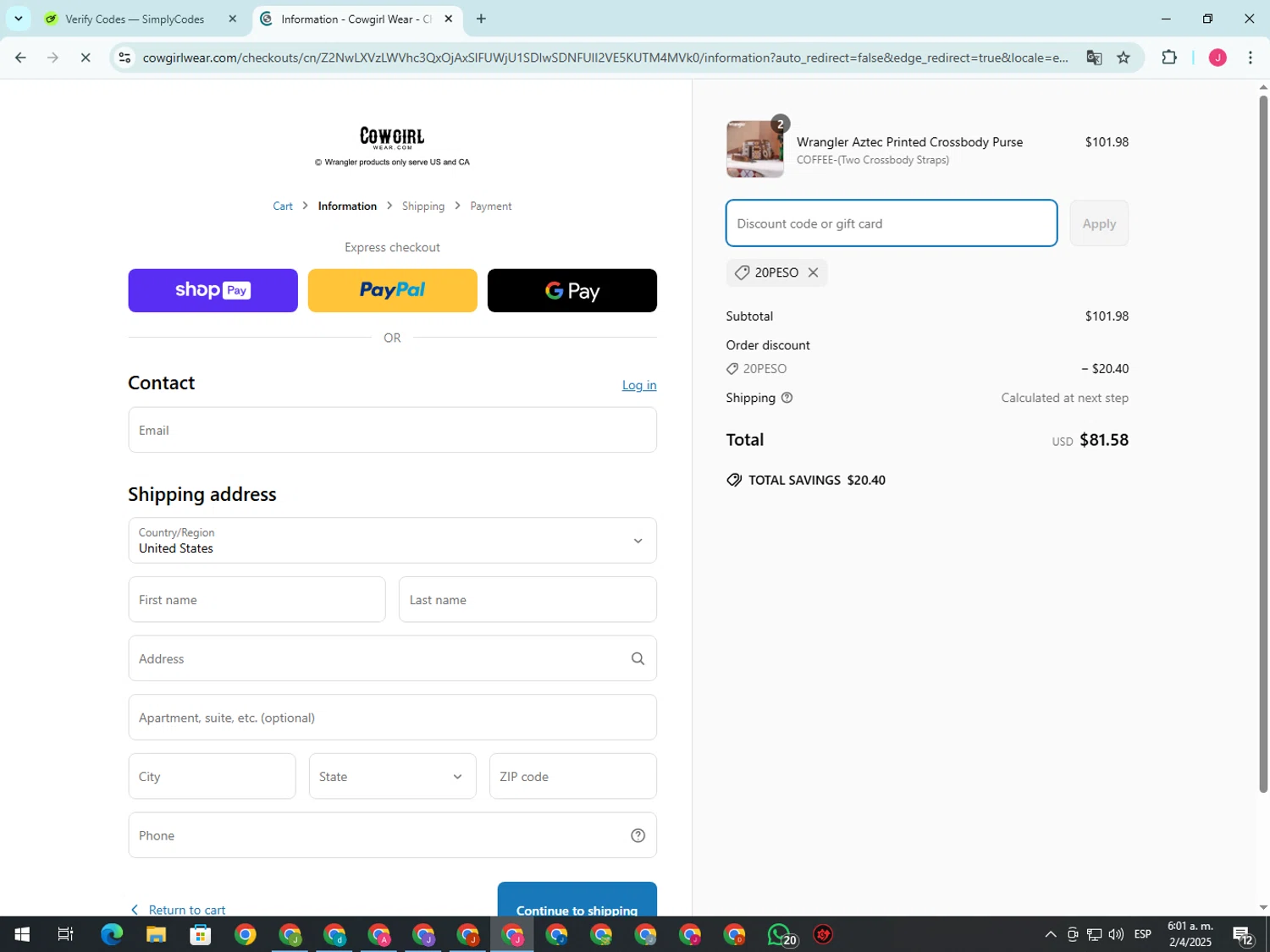The height and width of the screenshot is (952, 1270).
Task: Click the Information breadcrumb step
Action: coord(347,206)
